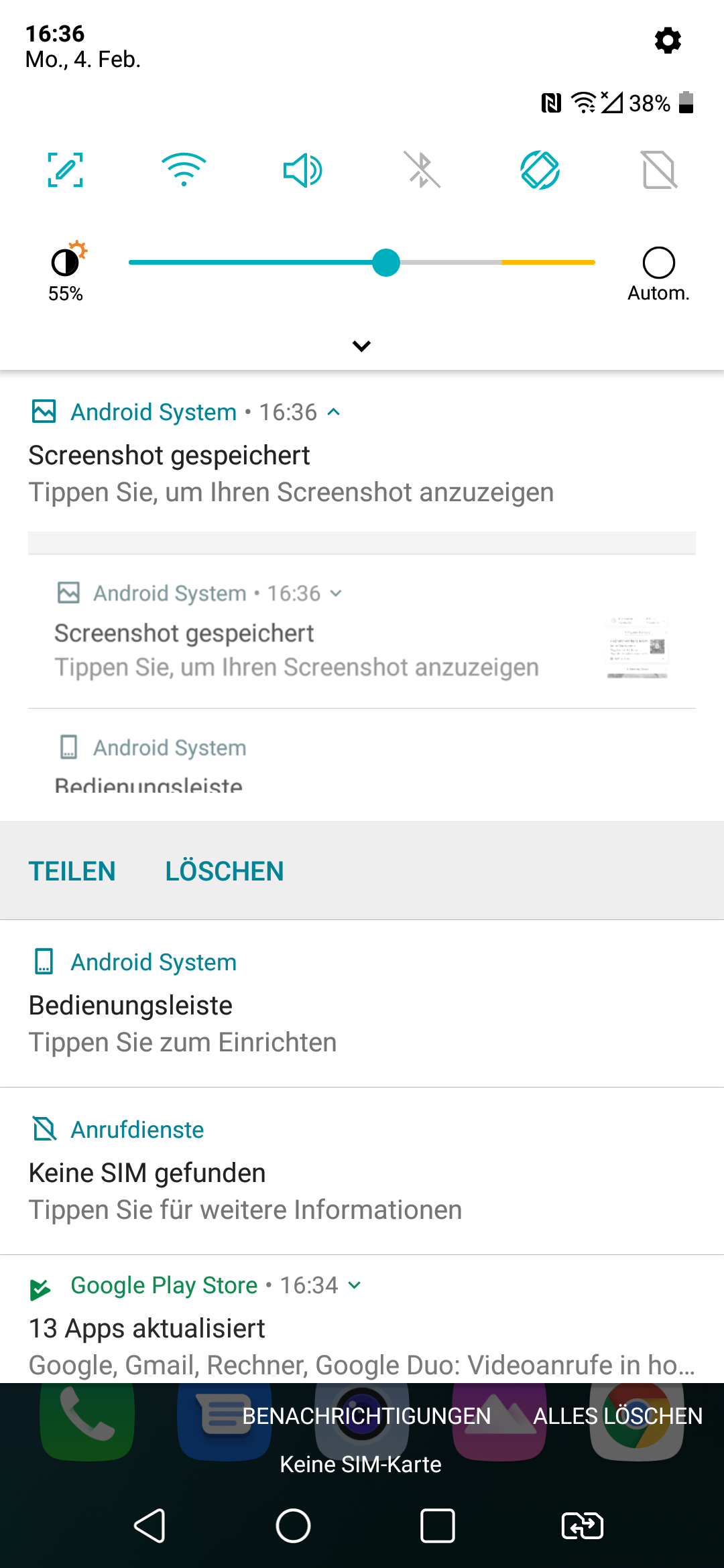Collapse the Android System screenshot notification
Screen dimensions: 724x1568
[334, 412]
